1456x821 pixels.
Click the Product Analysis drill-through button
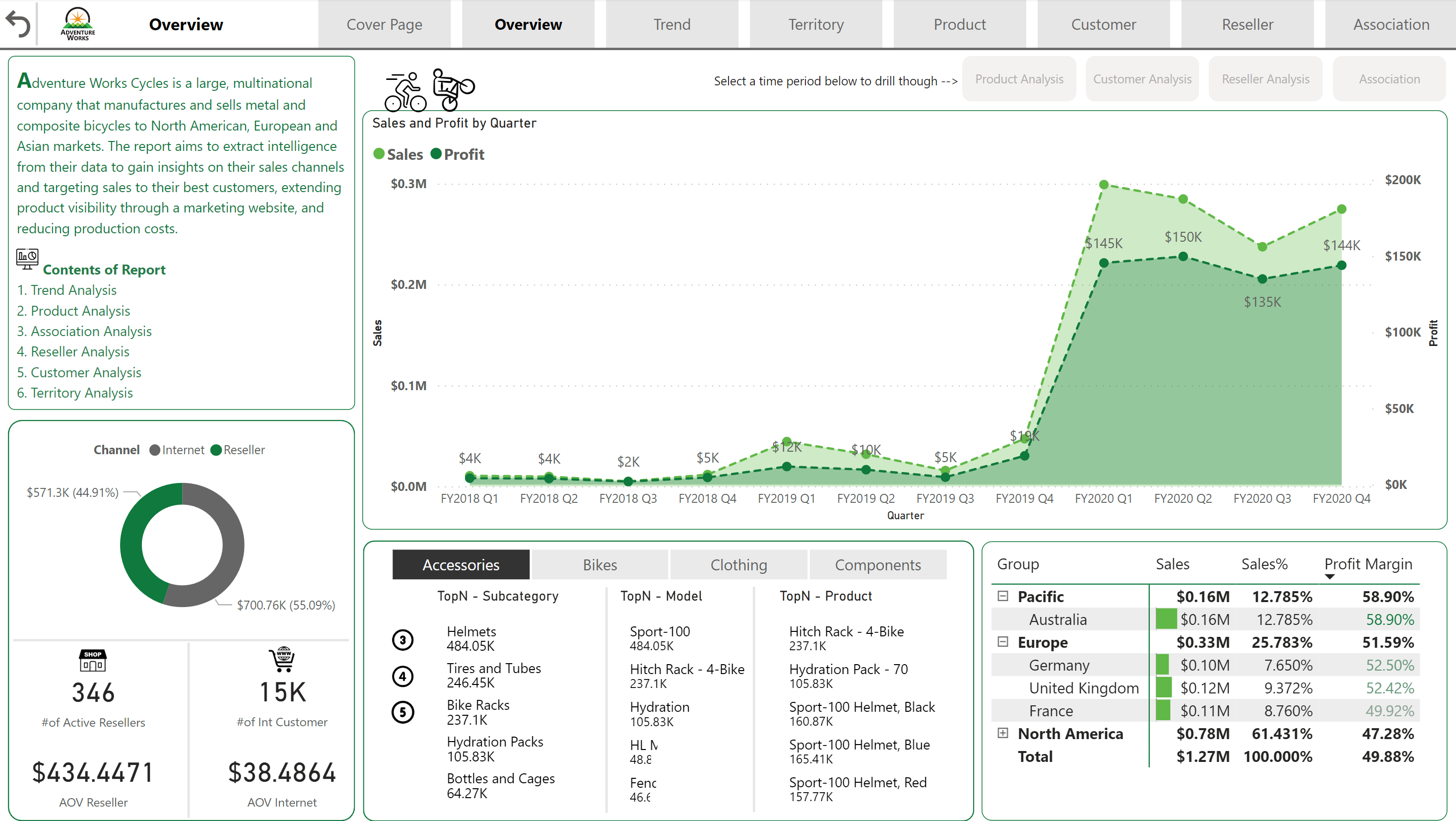click(x=1018, y=79)
